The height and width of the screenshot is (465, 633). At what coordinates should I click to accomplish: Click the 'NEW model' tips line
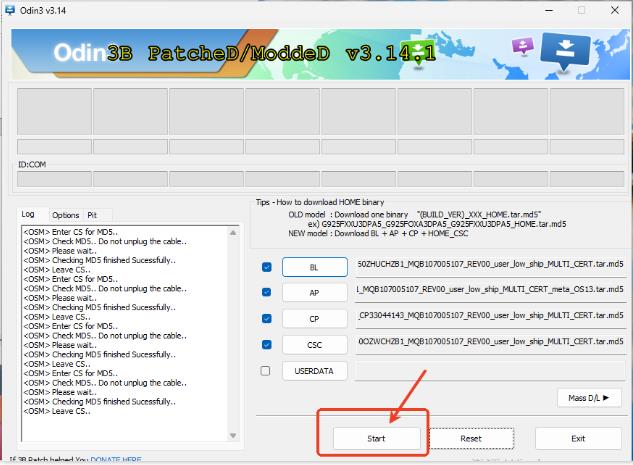coord(378,233)
